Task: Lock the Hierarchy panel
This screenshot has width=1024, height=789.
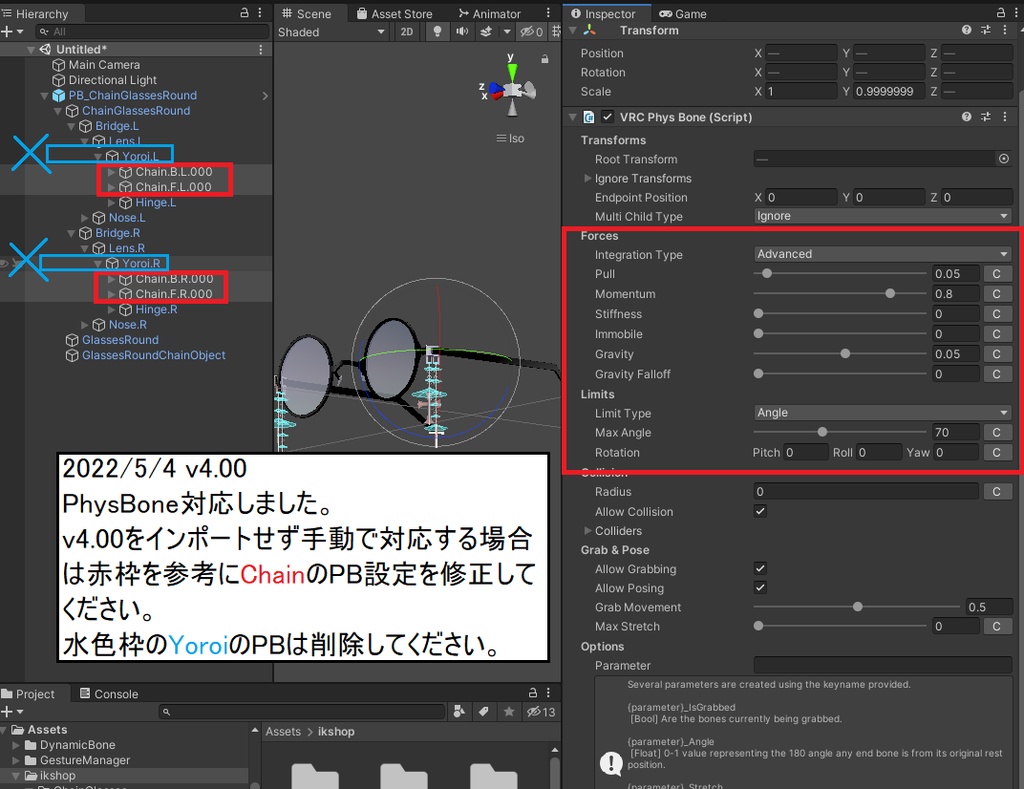Action: click(244, 13)
